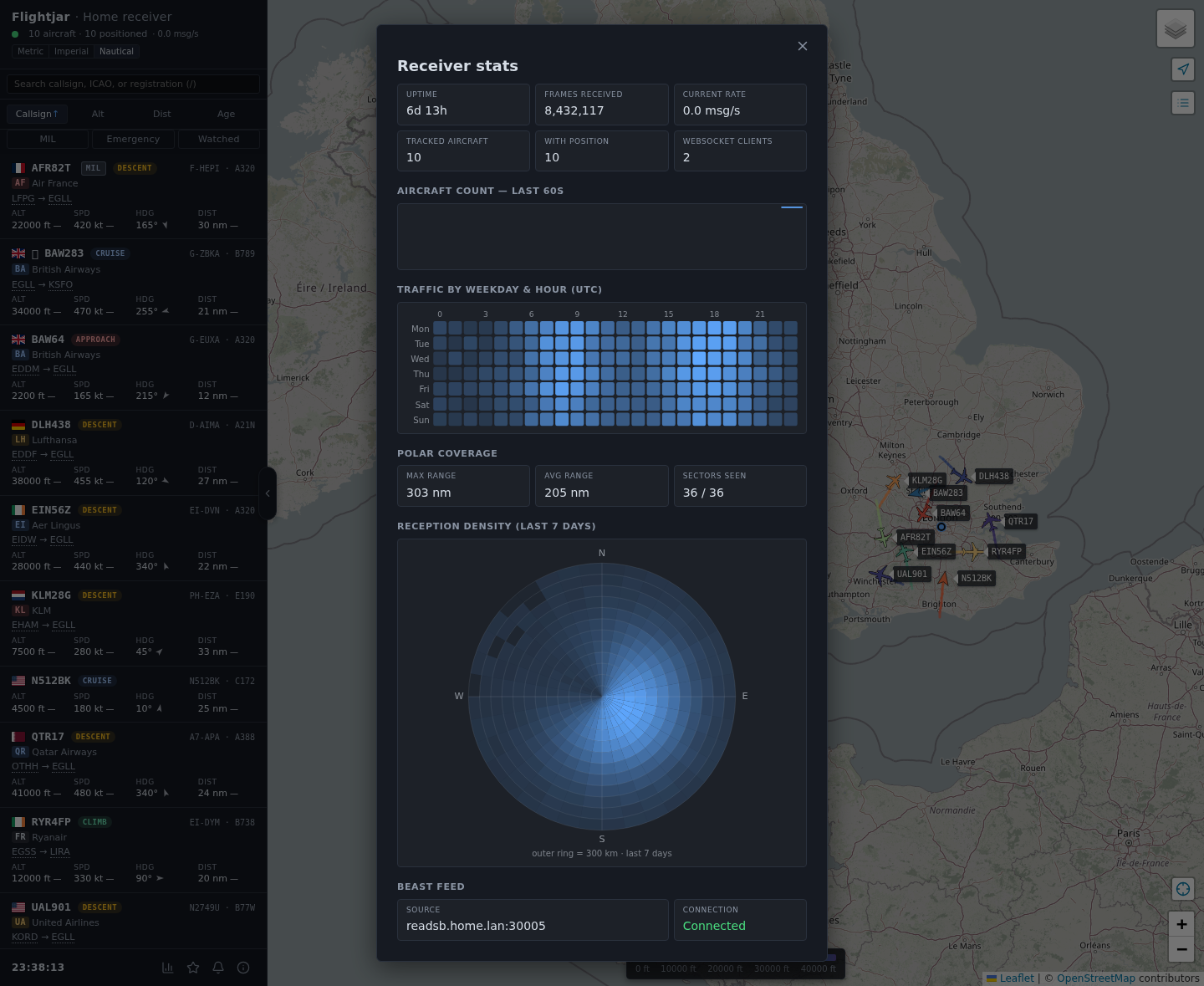Open the map layers control
Screen dimensions: 1204x986
(1176, 28)
